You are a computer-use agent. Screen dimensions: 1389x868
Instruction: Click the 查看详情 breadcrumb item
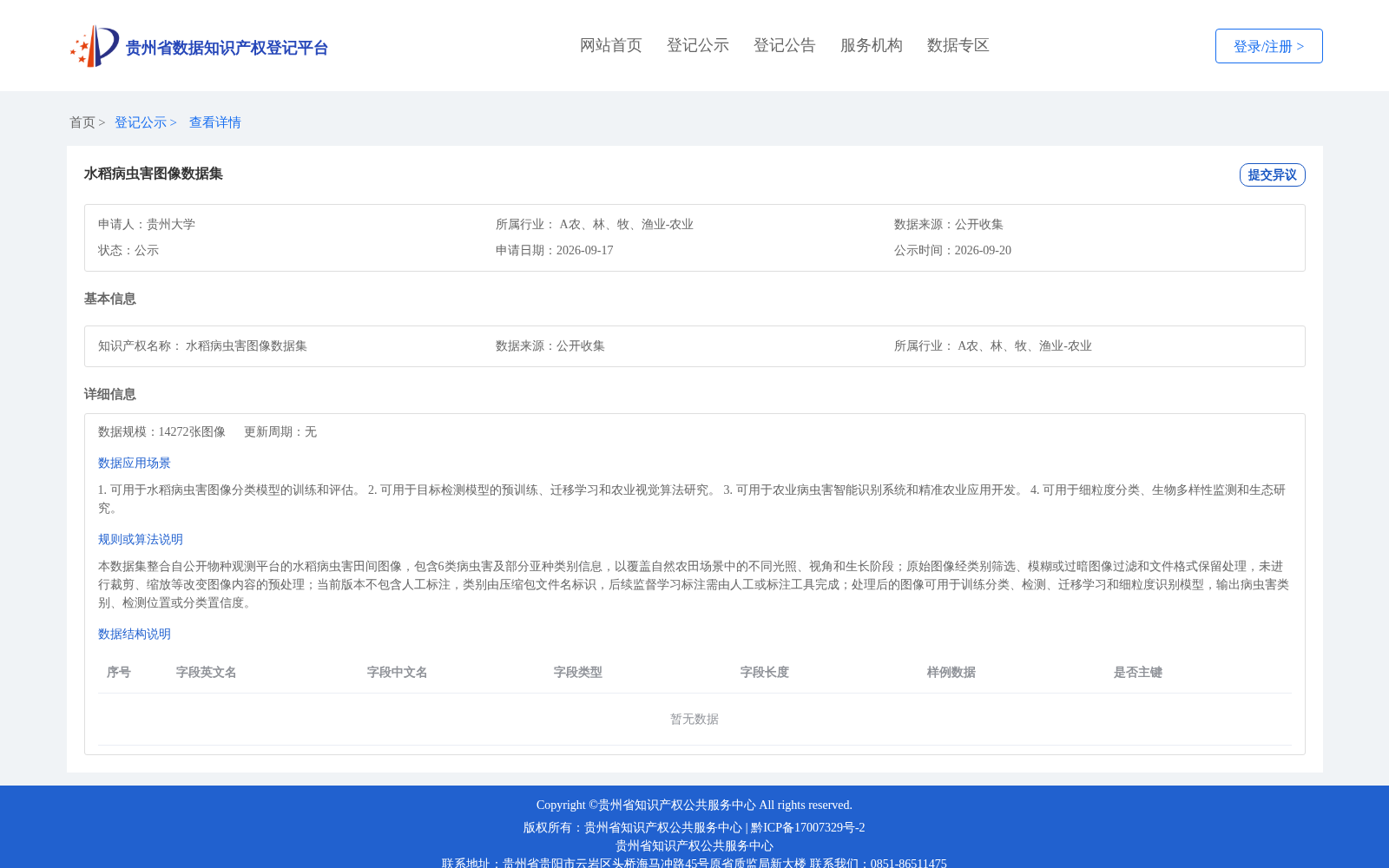point(215,122)
